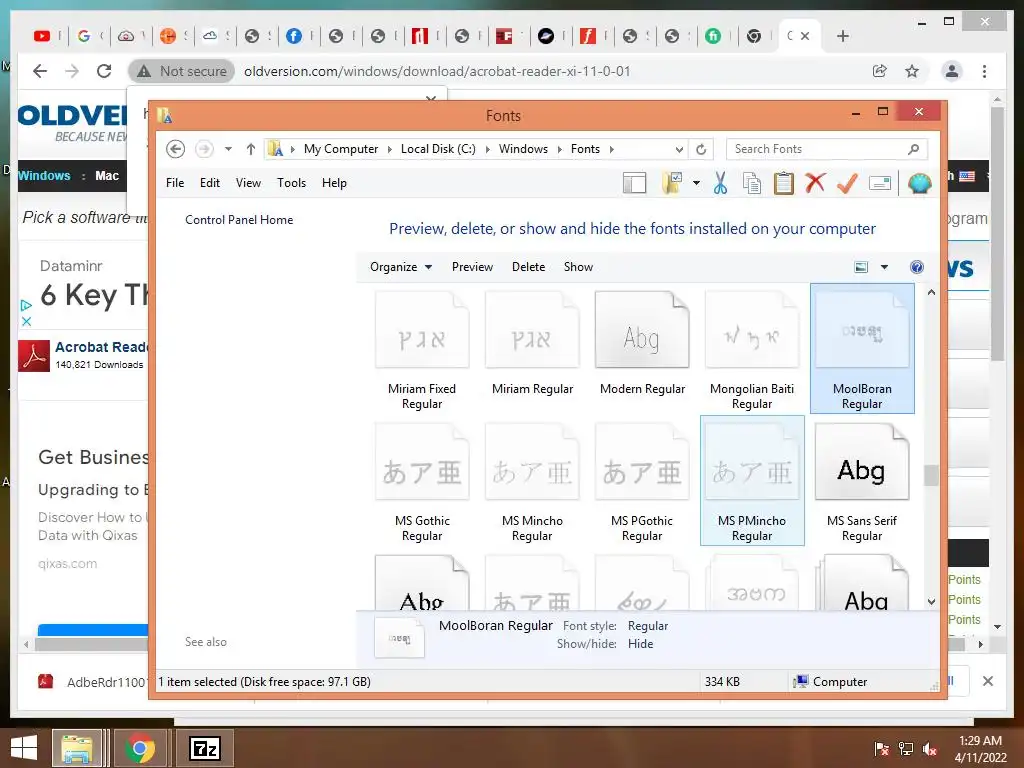The height and width of the screenshot is (768, 1024).
Task: Click the Back arrow in Fonts window
Action: (175, 149)
